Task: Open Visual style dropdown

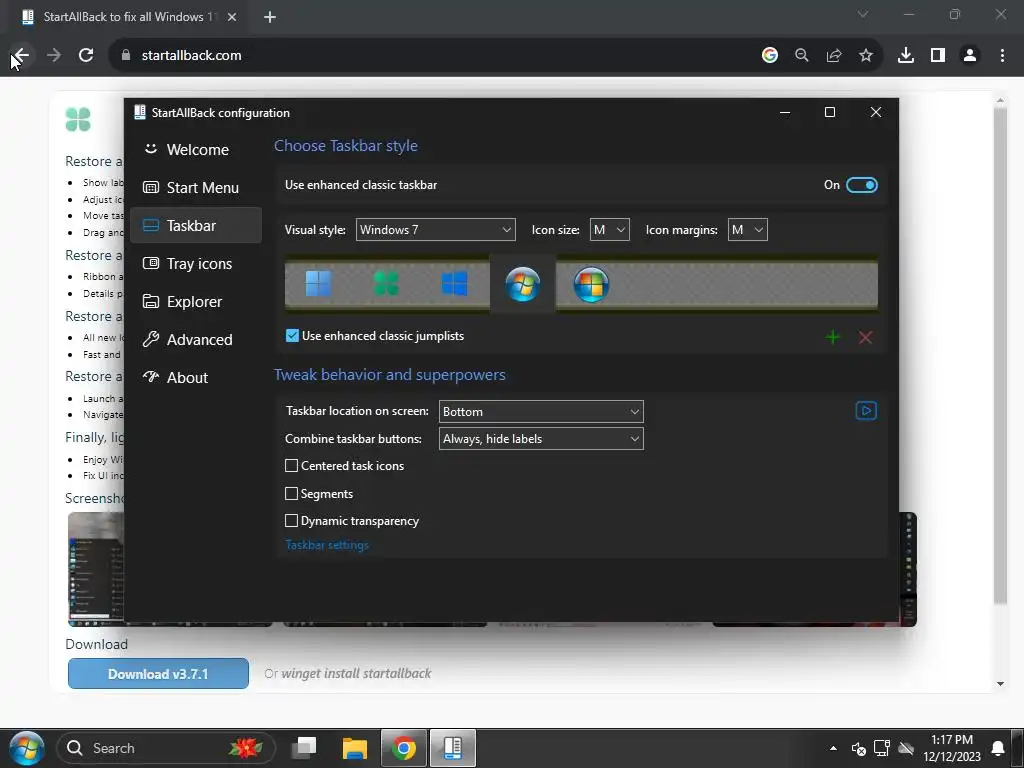Action: [436, 230]
